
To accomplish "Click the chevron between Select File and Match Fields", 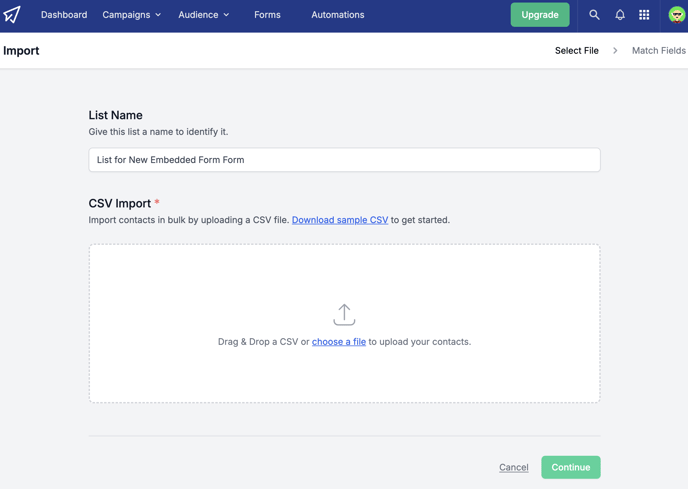I will pyautogui.click(x=615, y=50).
